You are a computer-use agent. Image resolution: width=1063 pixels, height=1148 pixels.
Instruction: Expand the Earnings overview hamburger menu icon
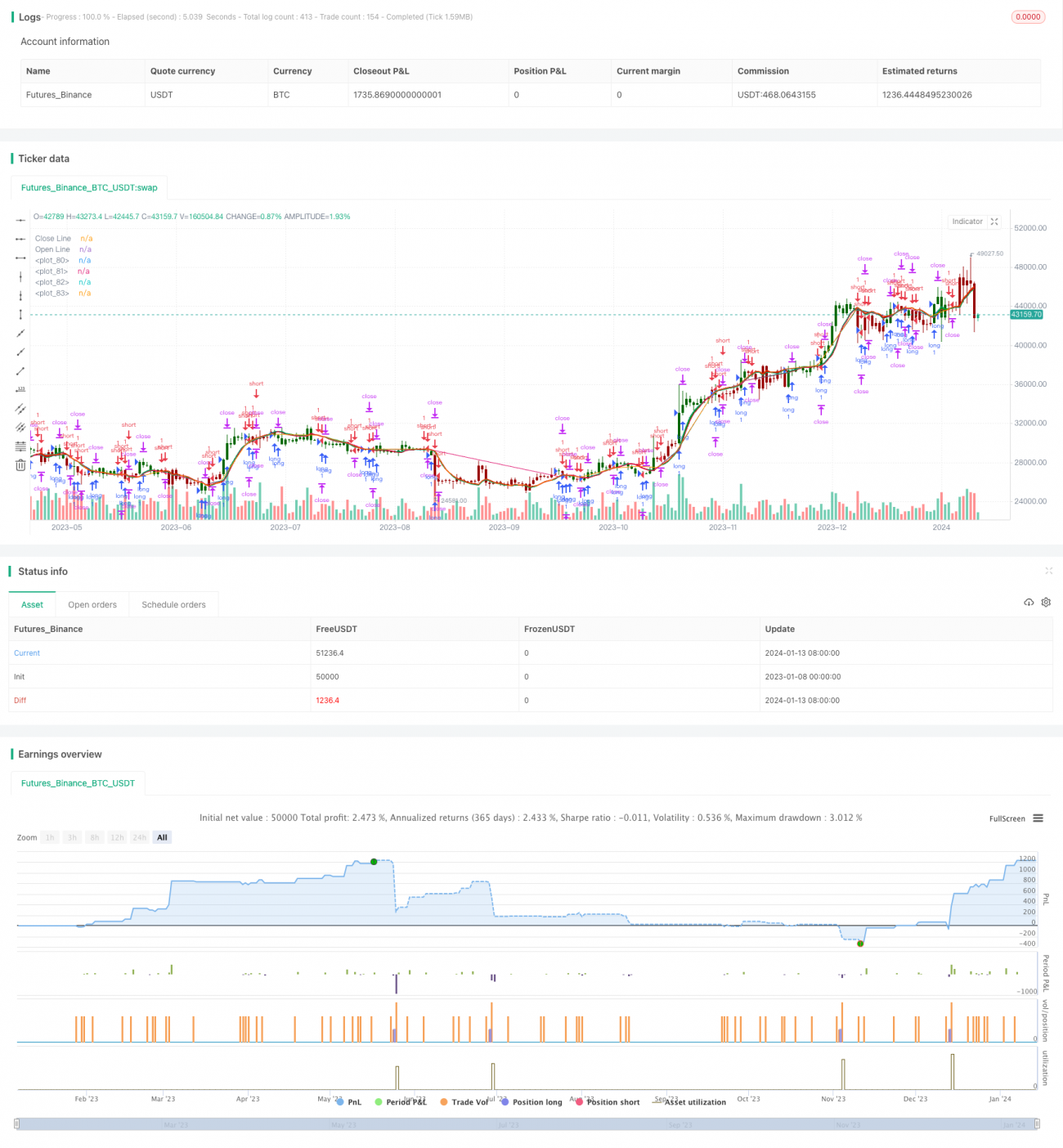1037,818
